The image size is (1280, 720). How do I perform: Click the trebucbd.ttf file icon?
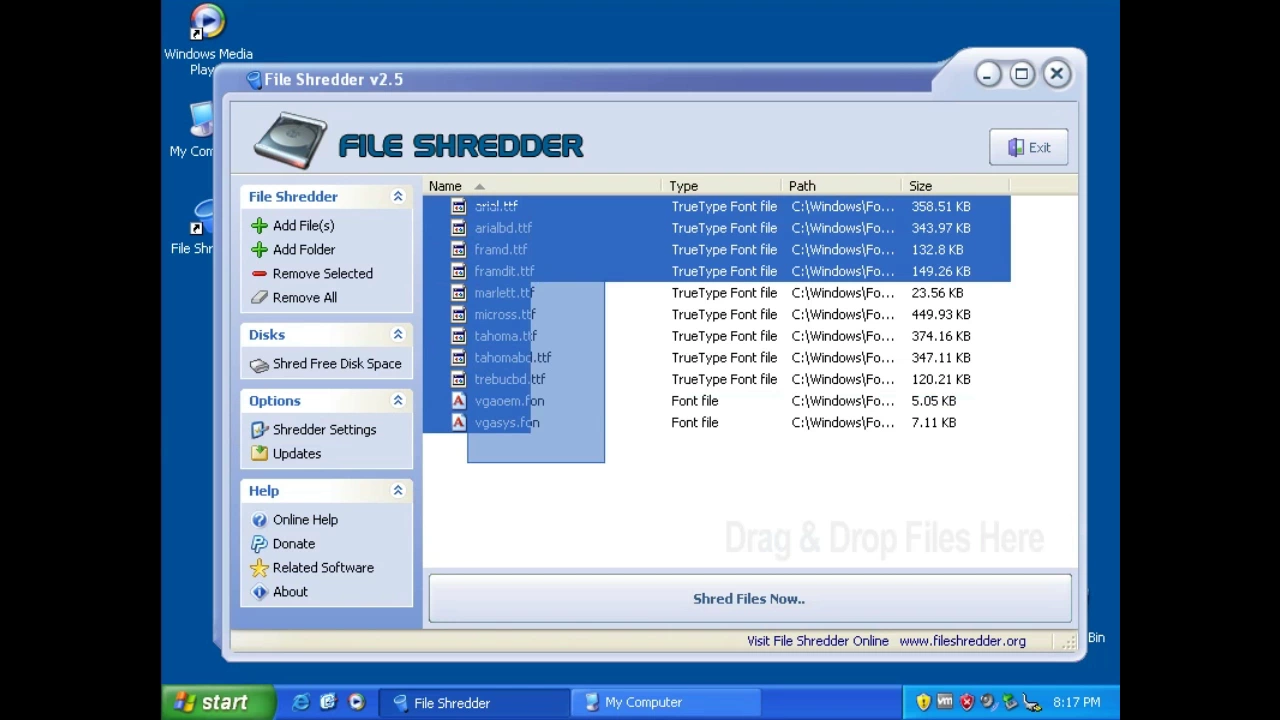pyautogui.click(x=458, y=379)
